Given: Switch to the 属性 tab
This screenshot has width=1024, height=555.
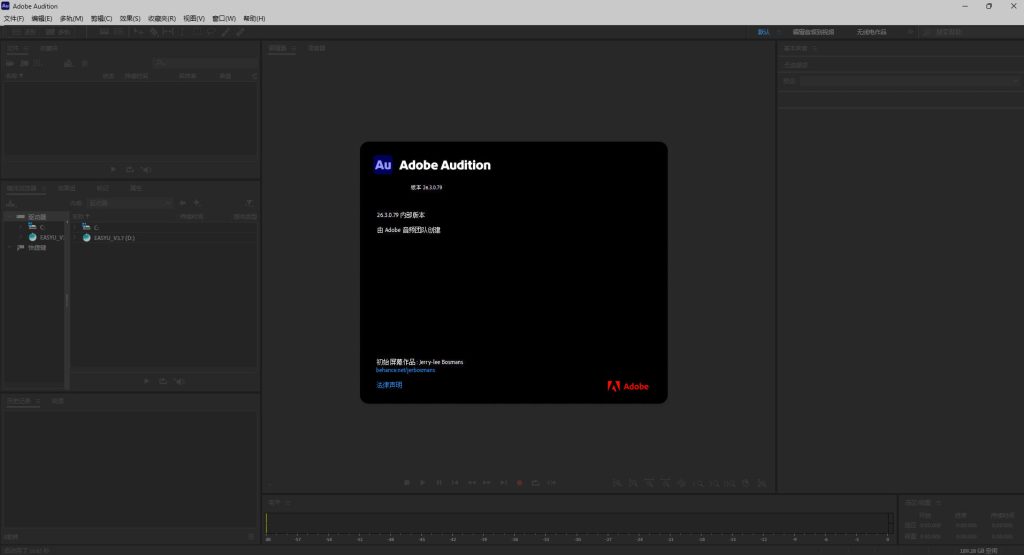Looking at the screenshot, I should pyautogui.click(x=136, y=188).
